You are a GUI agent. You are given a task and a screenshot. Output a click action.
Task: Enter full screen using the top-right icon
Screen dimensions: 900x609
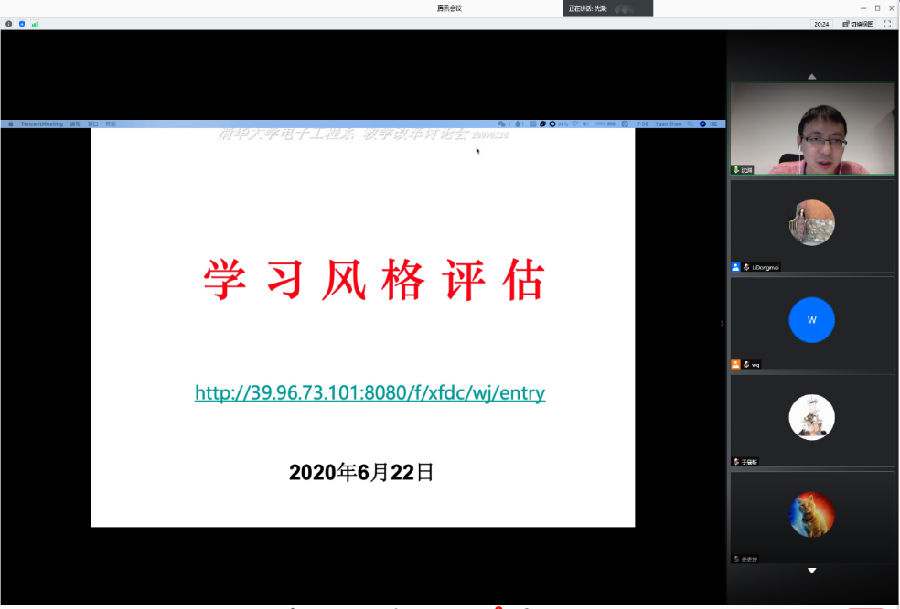pyautogui.click(x=887, y=24)
